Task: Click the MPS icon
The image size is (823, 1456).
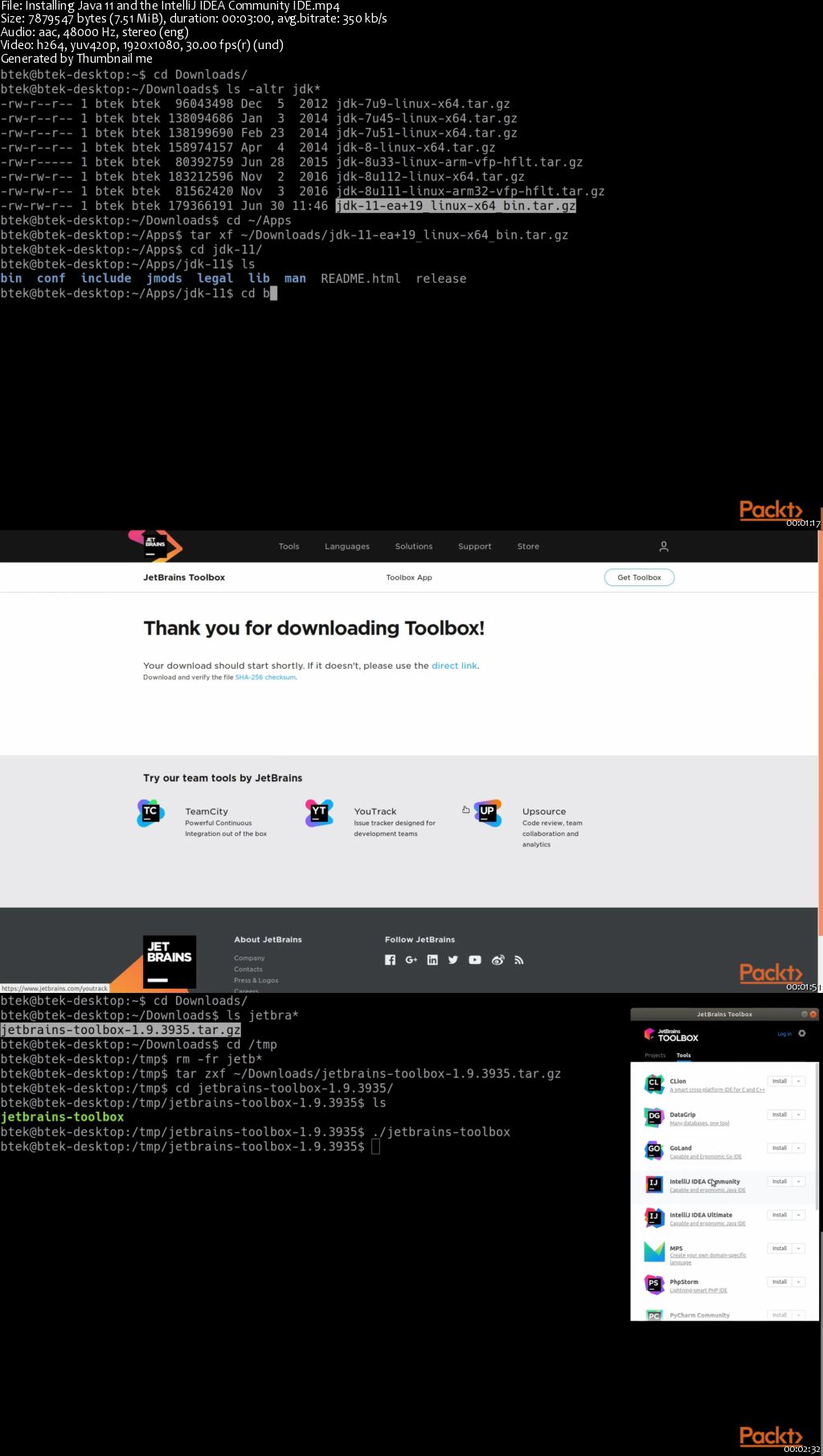Action: click(x=654, y=1251)
